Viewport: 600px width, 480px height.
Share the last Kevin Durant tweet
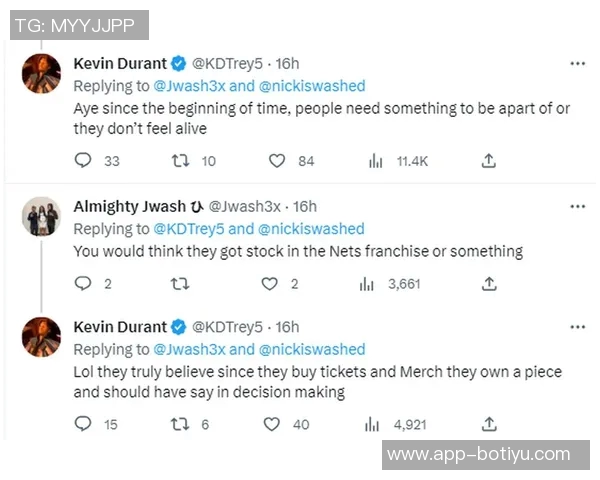489,424
